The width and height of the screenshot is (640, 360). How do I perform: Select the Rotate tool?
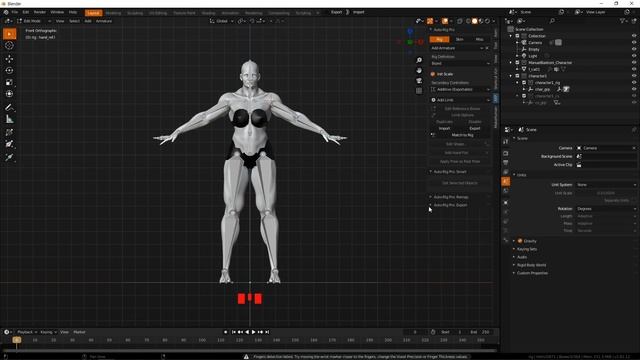(9, 71)
